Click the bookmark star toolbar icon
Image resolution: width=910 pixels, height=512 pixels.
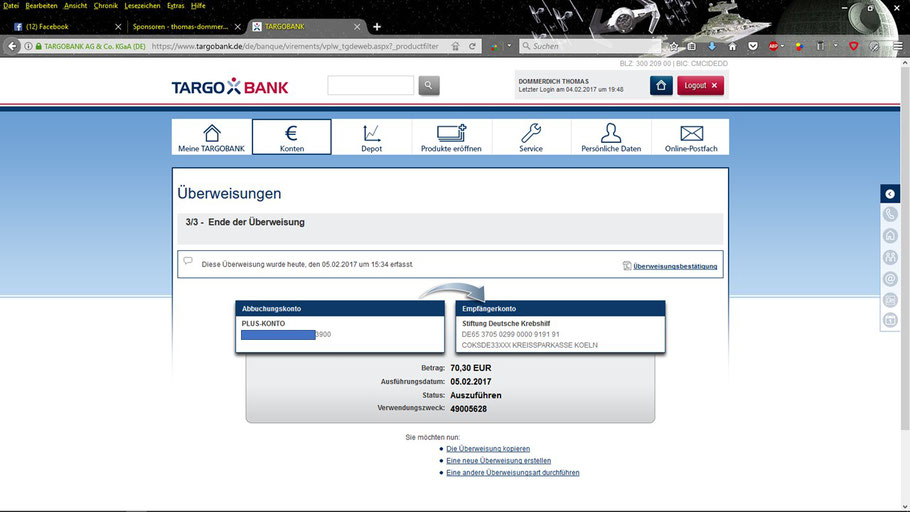[673, 46]
